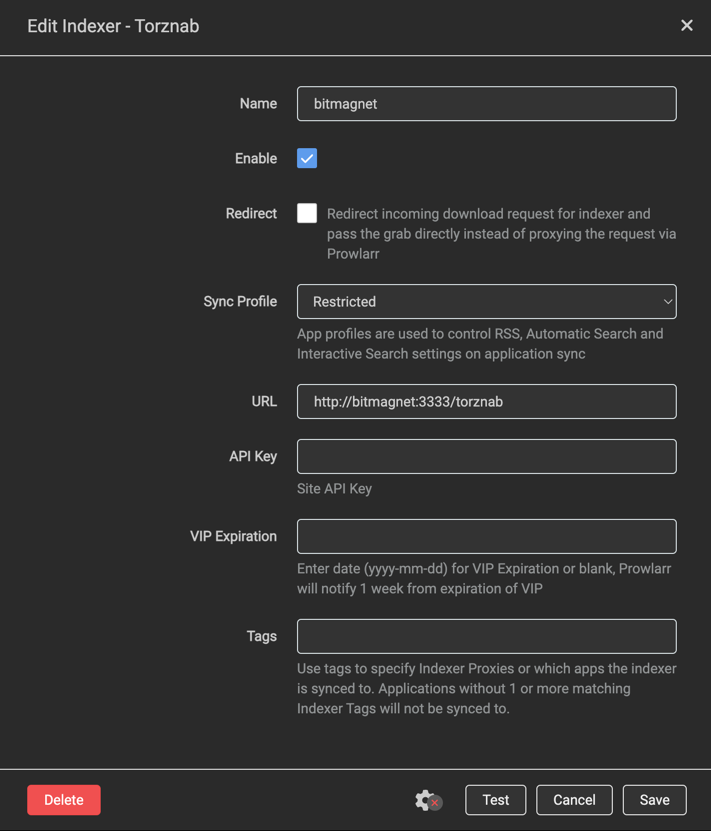Click the chevron arrow in Sync Profile
711x831 pixels.
[x=667, y=302]
